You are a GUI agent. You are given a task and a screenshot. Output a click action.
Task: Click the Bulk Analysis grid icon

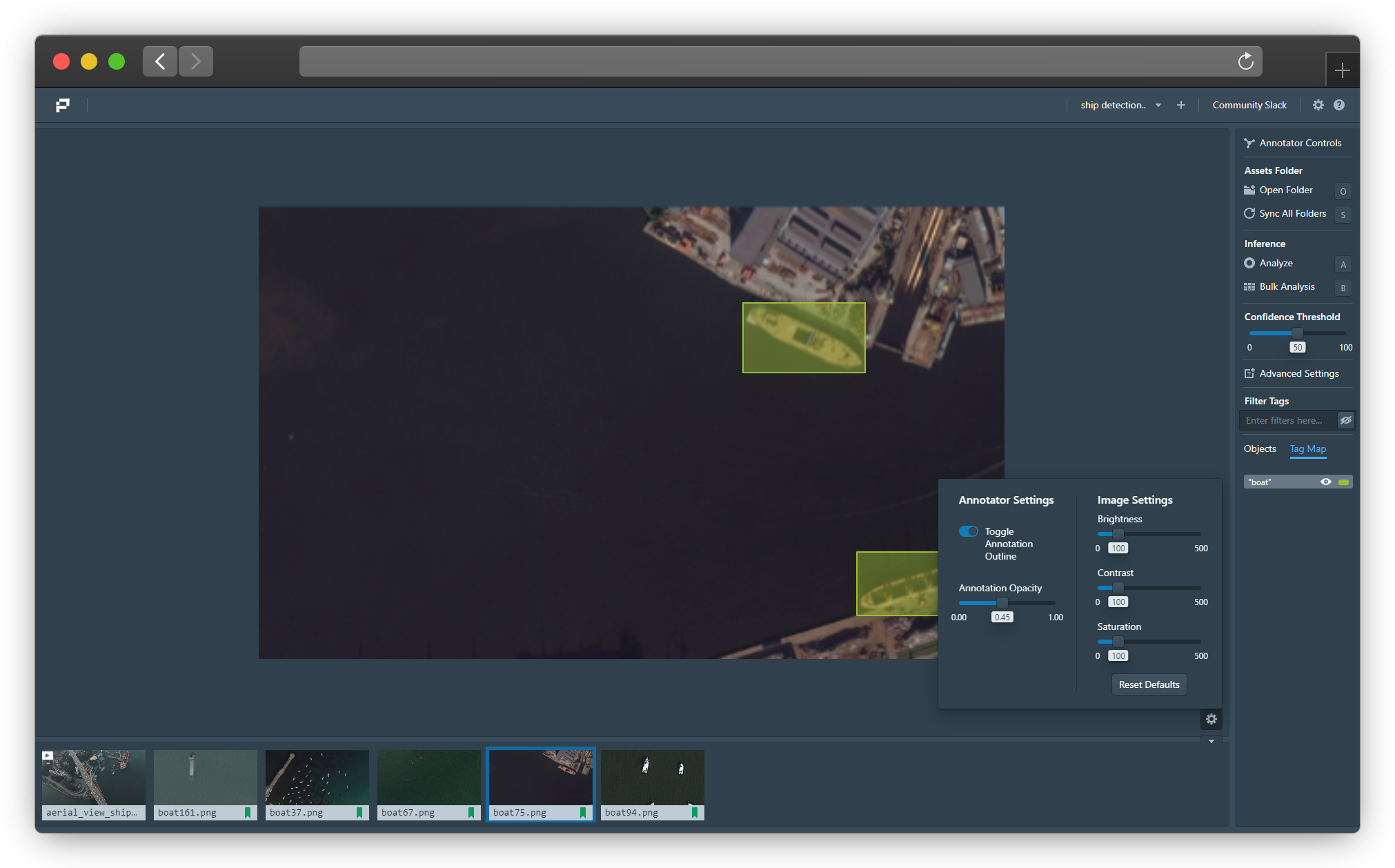pos(1249,286)
